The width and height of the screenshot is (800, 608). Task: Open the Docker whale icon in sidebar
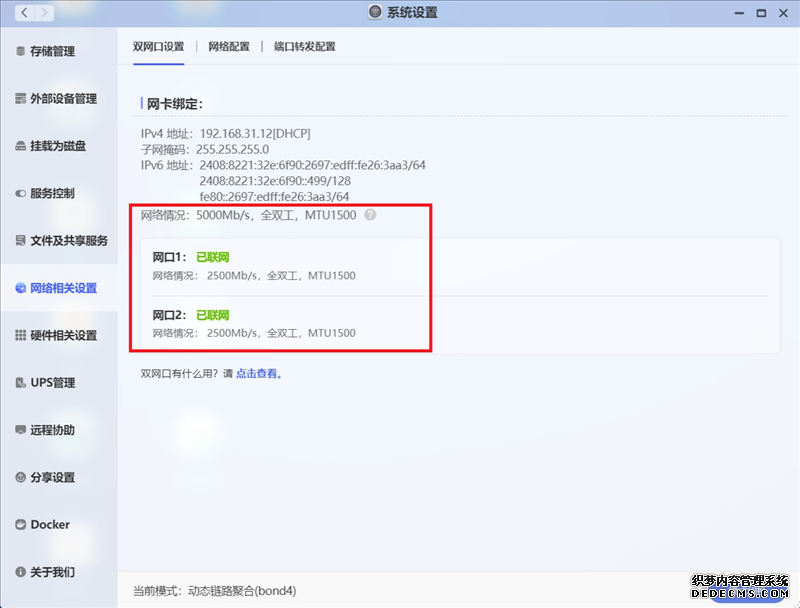click(20, 525)
